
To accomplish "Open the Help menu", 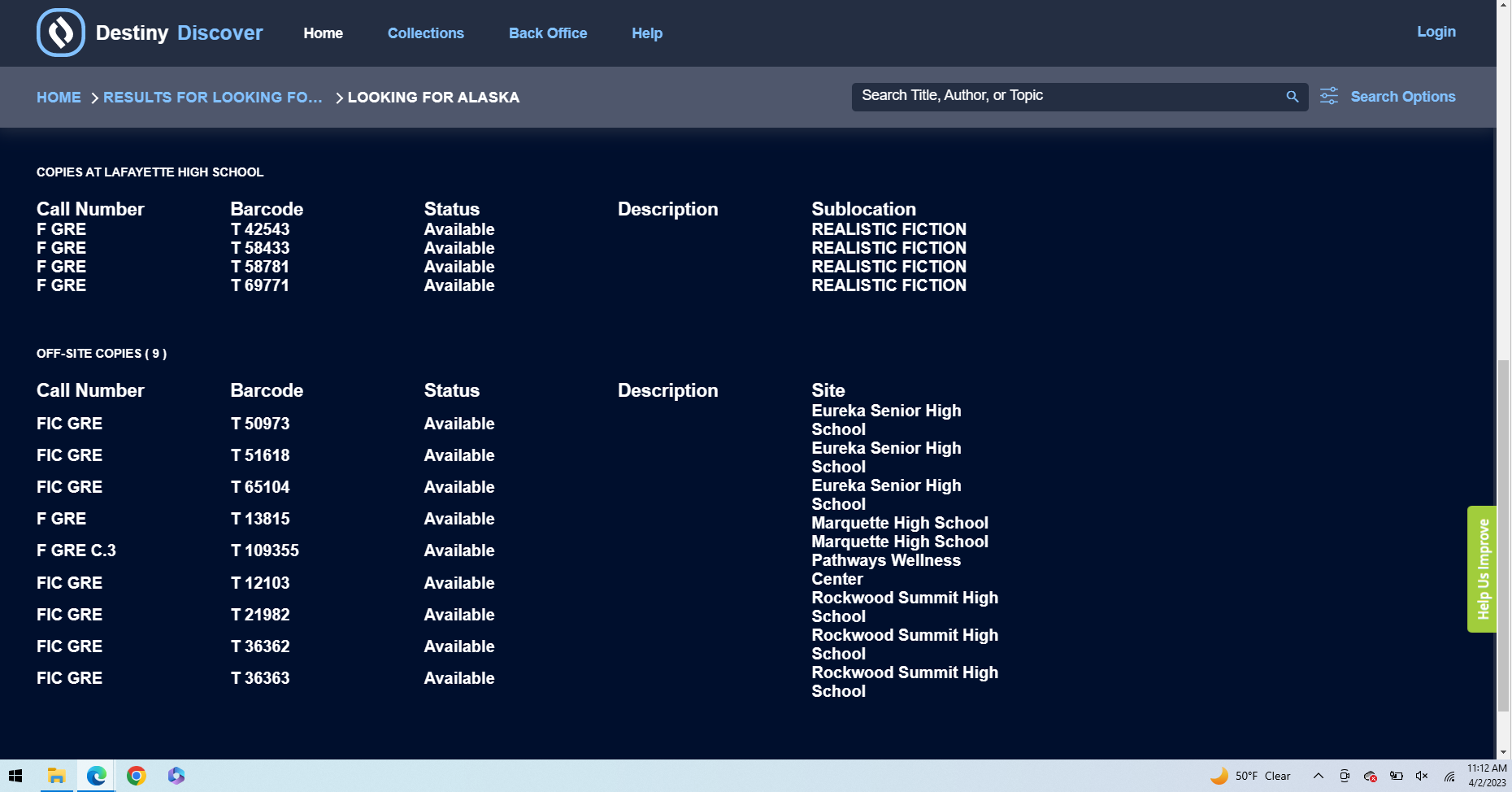I will pos(647,33).
